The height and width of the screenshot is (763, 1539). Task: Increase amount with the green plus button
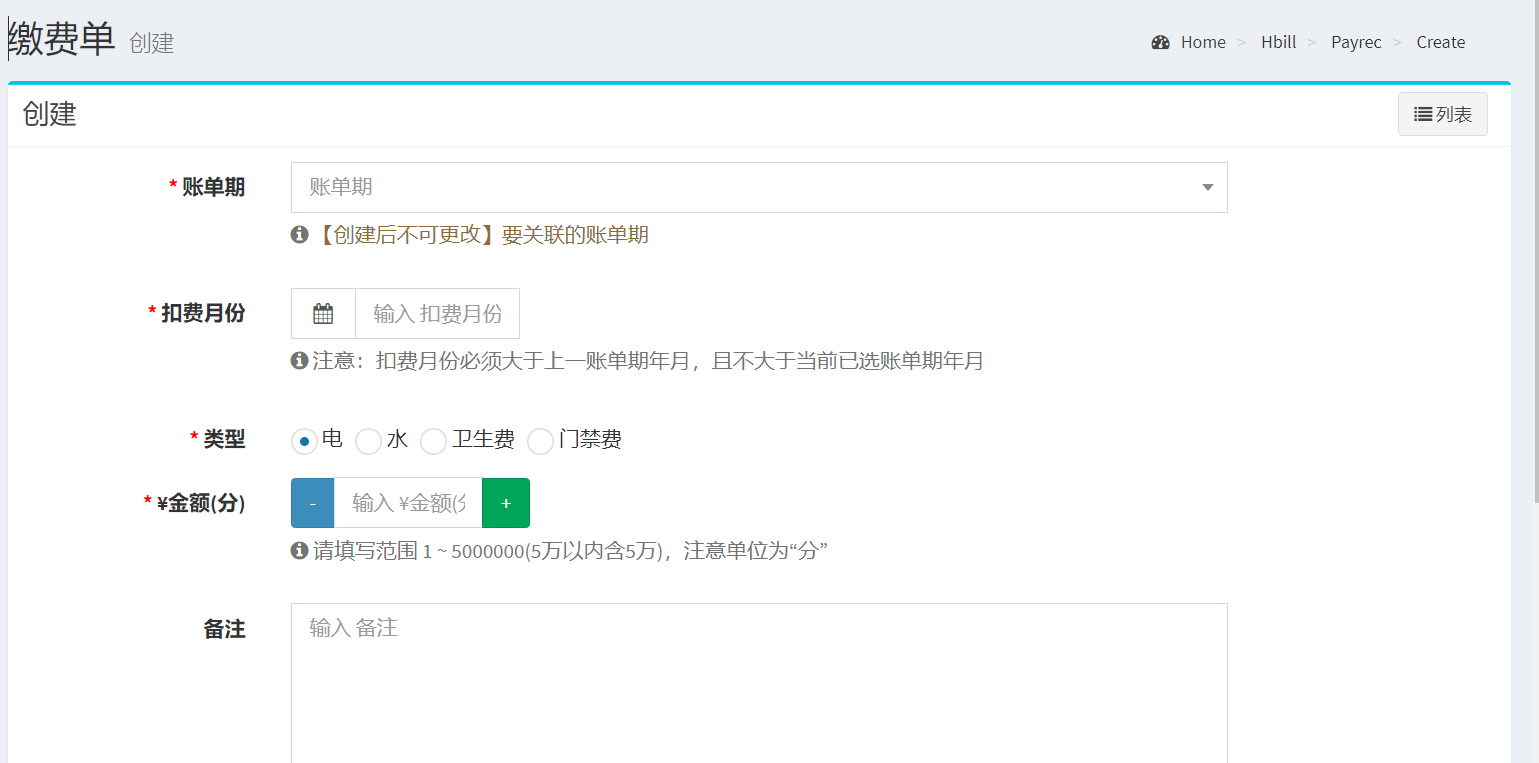(506, 503)
